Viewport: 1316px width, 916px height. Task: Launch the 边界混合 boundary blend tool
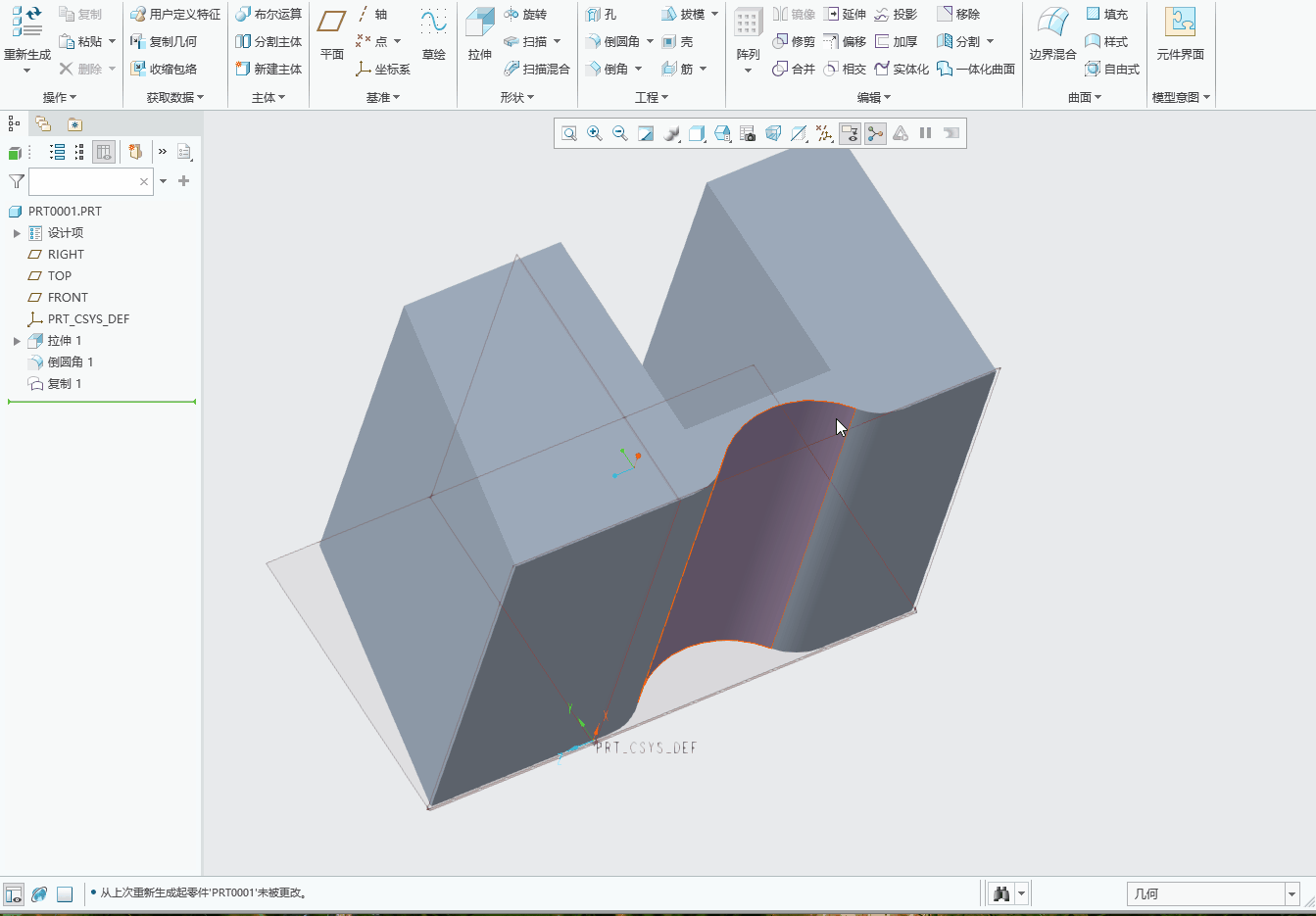(1050, 41)
